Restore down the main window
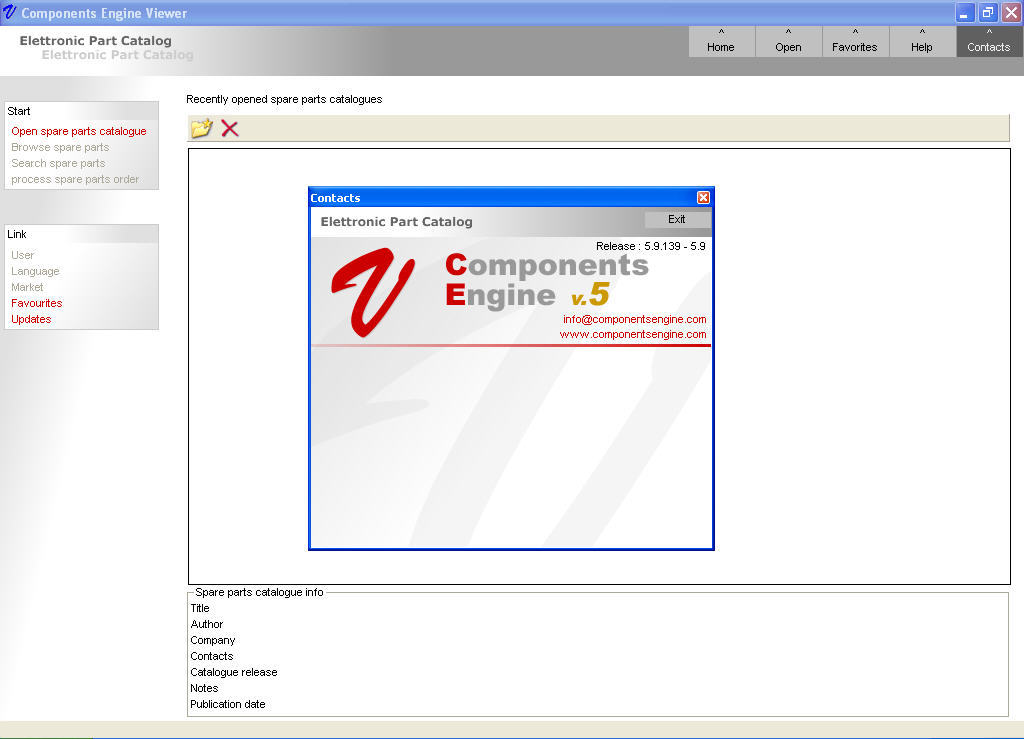Image resolution: width=1024 pixels, height=739 pixels. pos(988,12)
